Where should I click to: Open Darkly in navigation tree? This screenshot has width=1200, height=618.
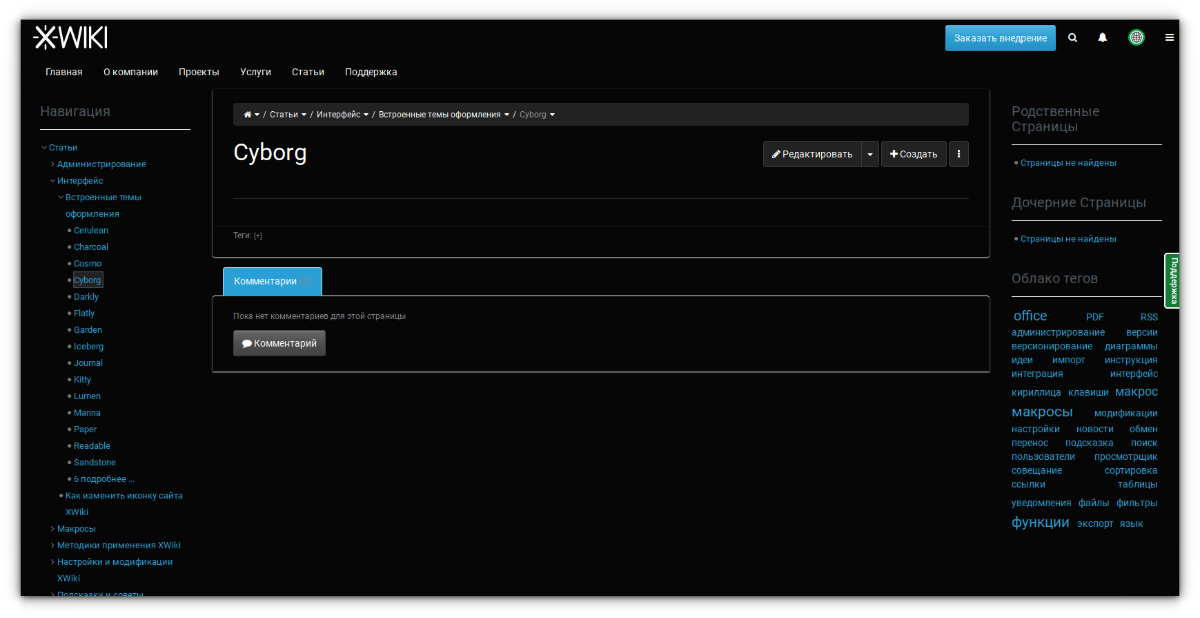pos(86,297)
